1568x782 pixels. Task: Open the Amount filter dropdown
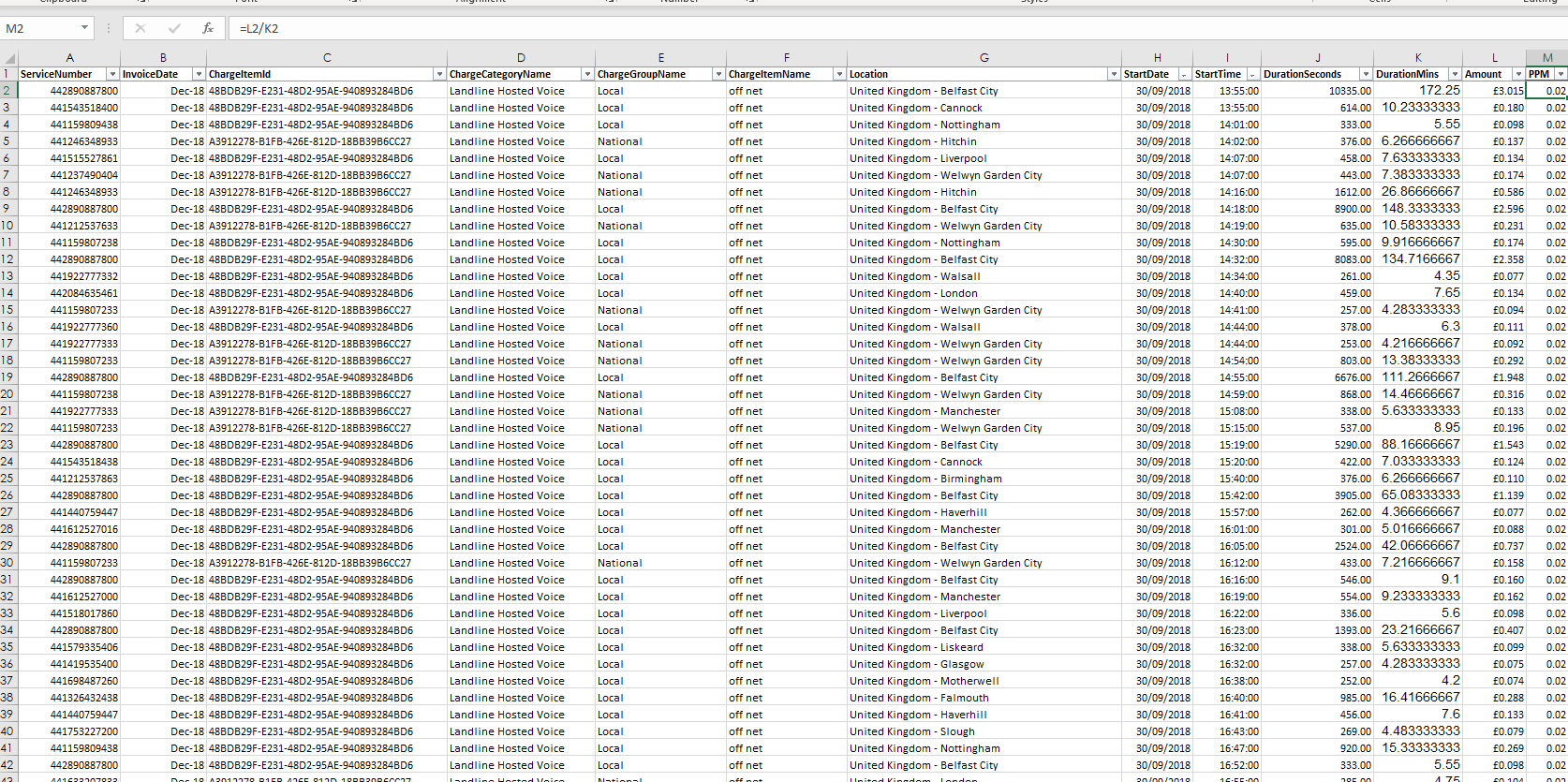[x=1518, y=74]
